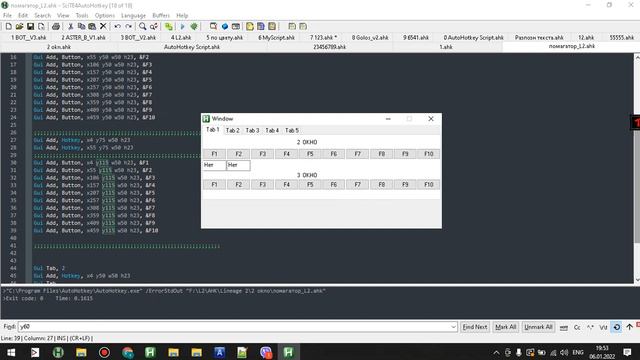
Task: Click the rightmost toolbar icon
Action: pyautogui.click(x=303, y=27)
